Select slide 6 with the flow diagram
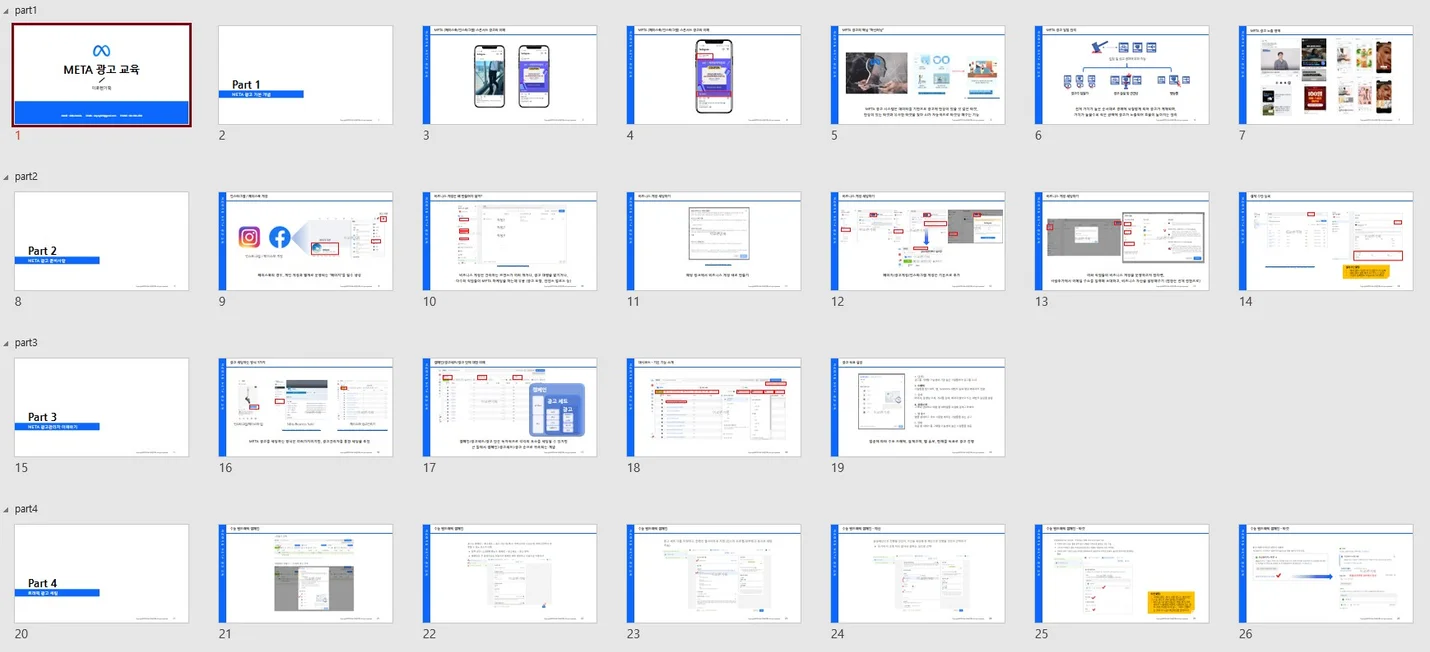Viewport: 1430px width, 652px height. (1121, 75)
